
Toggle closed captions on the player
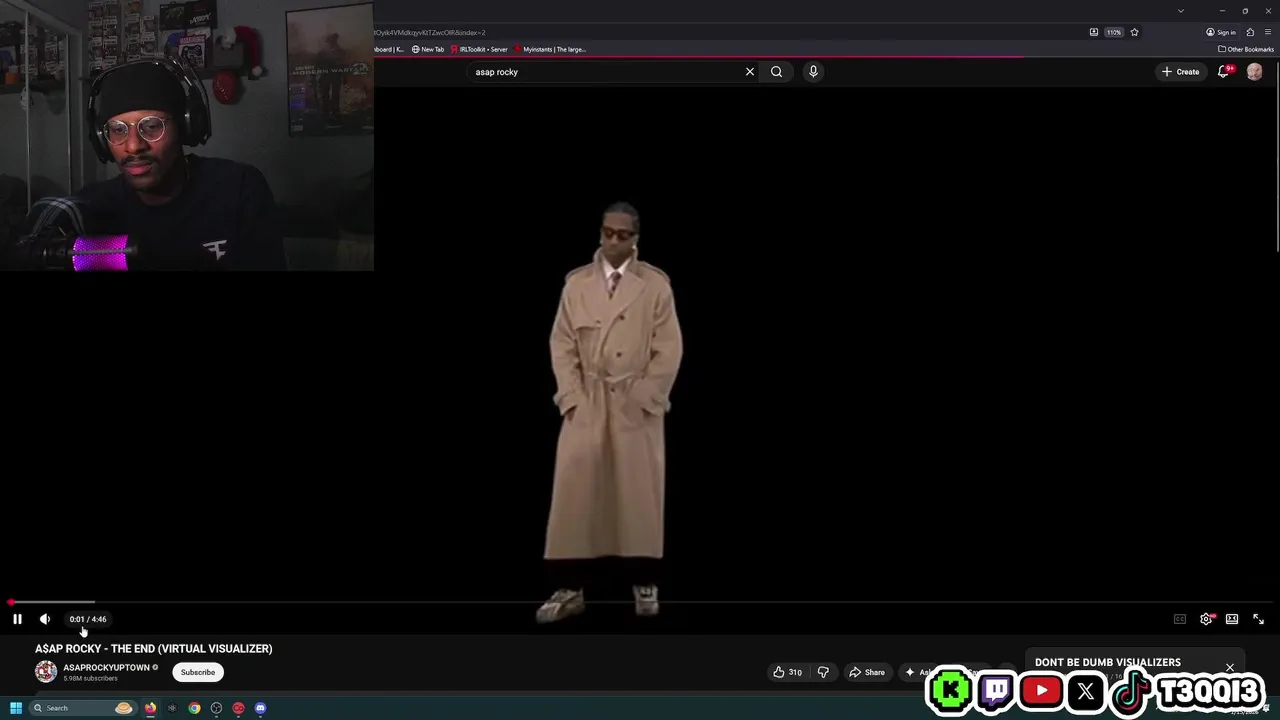coord(1180,619)
